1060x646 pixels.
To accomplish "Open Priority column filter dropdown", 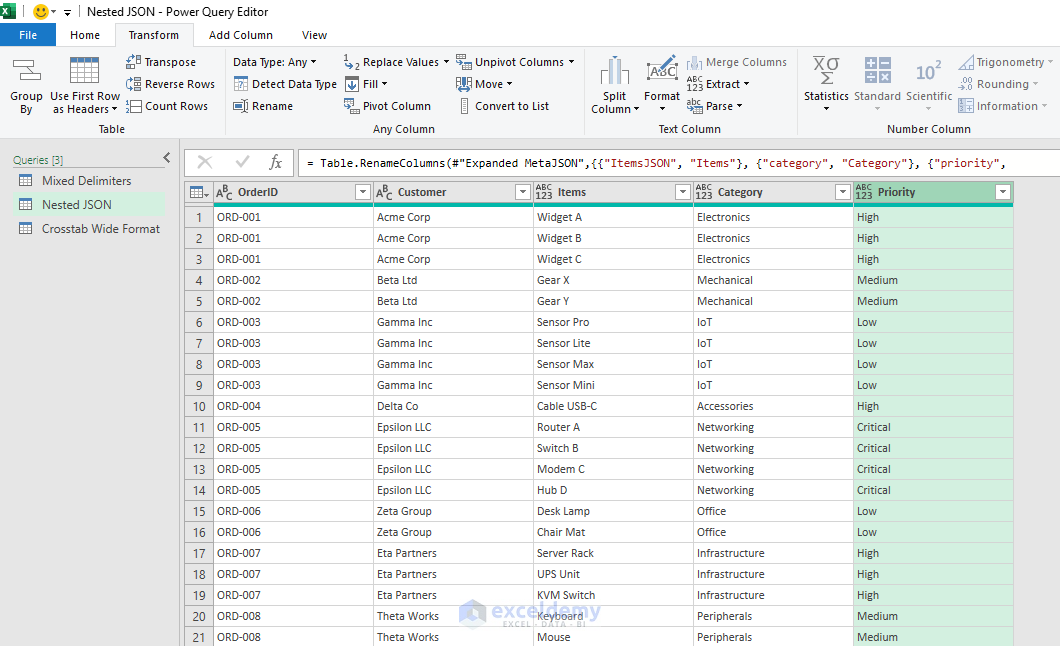I will tap(1003, 193).
